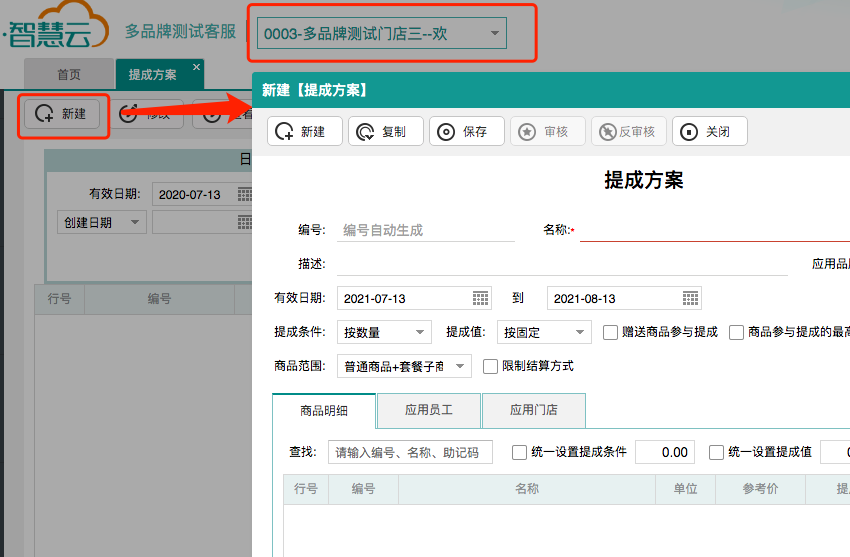Toggle 统一设置提成条件 checkbox
Screen dimensions: 850x557
(x=519, y=452)
